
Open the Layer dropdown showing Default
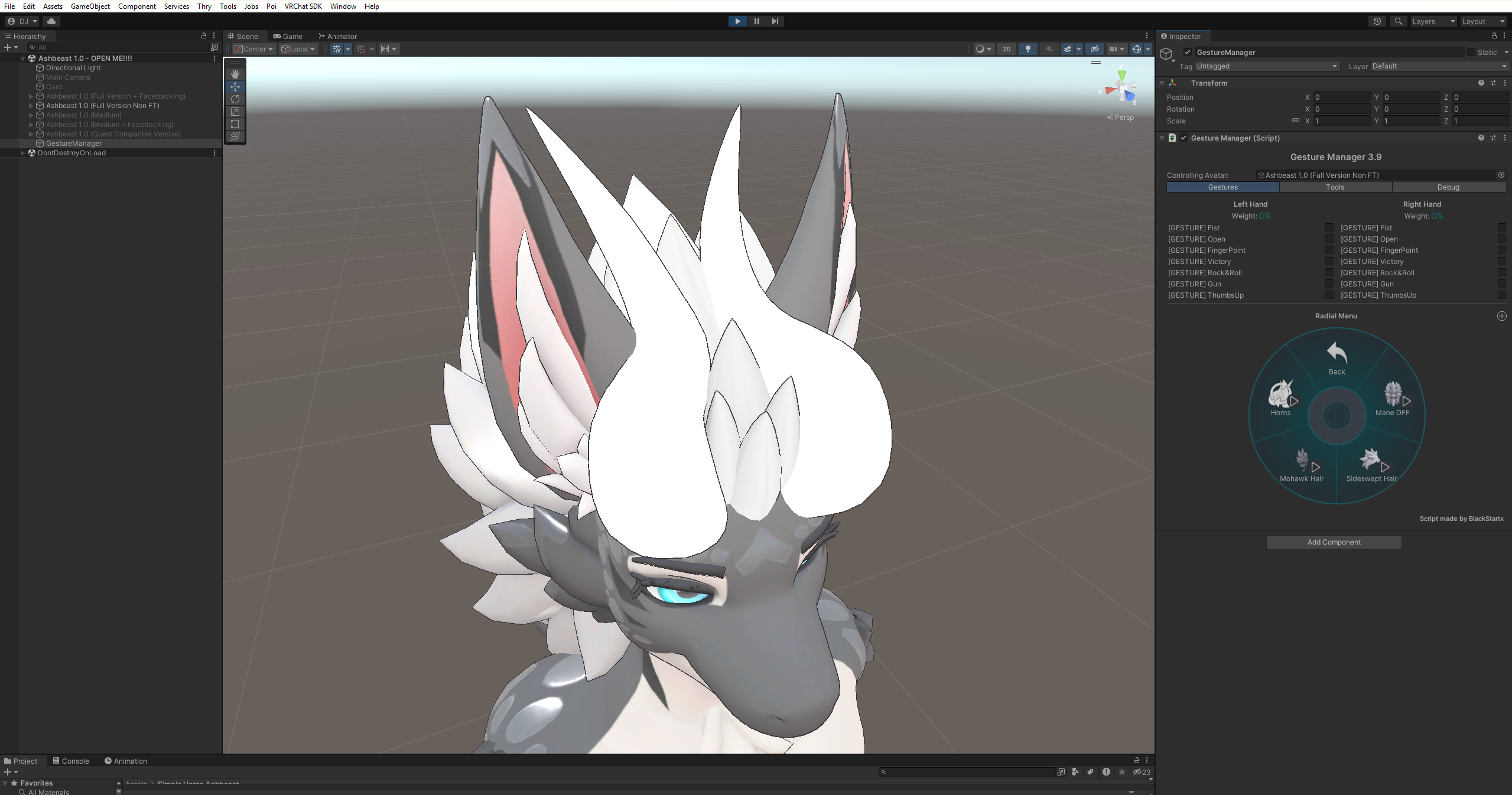(1440, 66)
